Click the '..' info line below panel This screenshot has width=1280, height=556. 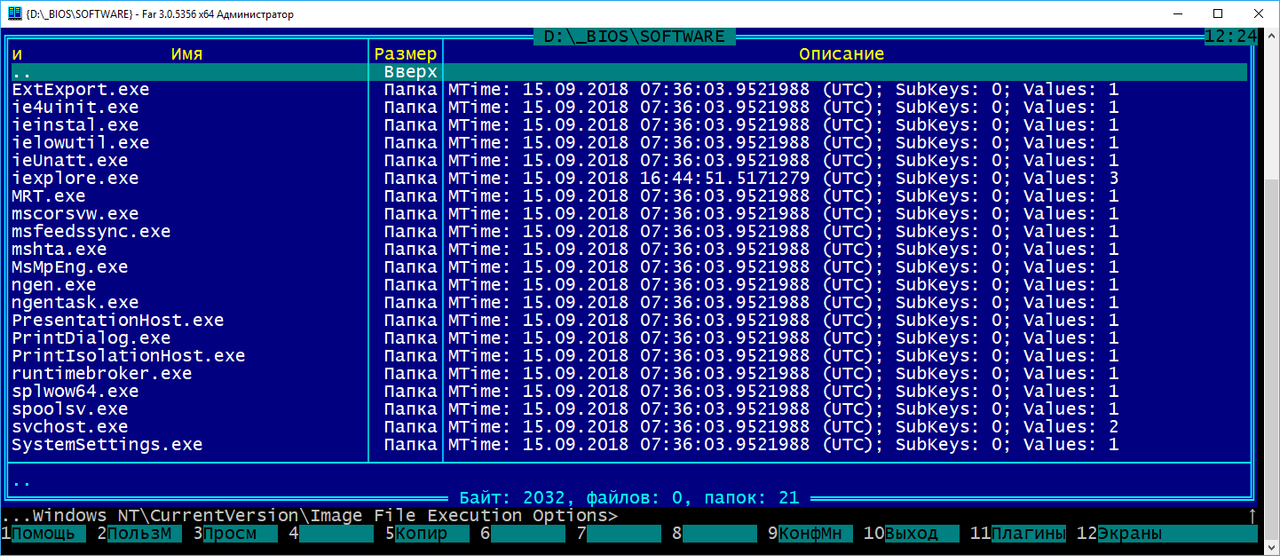click(22, 481)
